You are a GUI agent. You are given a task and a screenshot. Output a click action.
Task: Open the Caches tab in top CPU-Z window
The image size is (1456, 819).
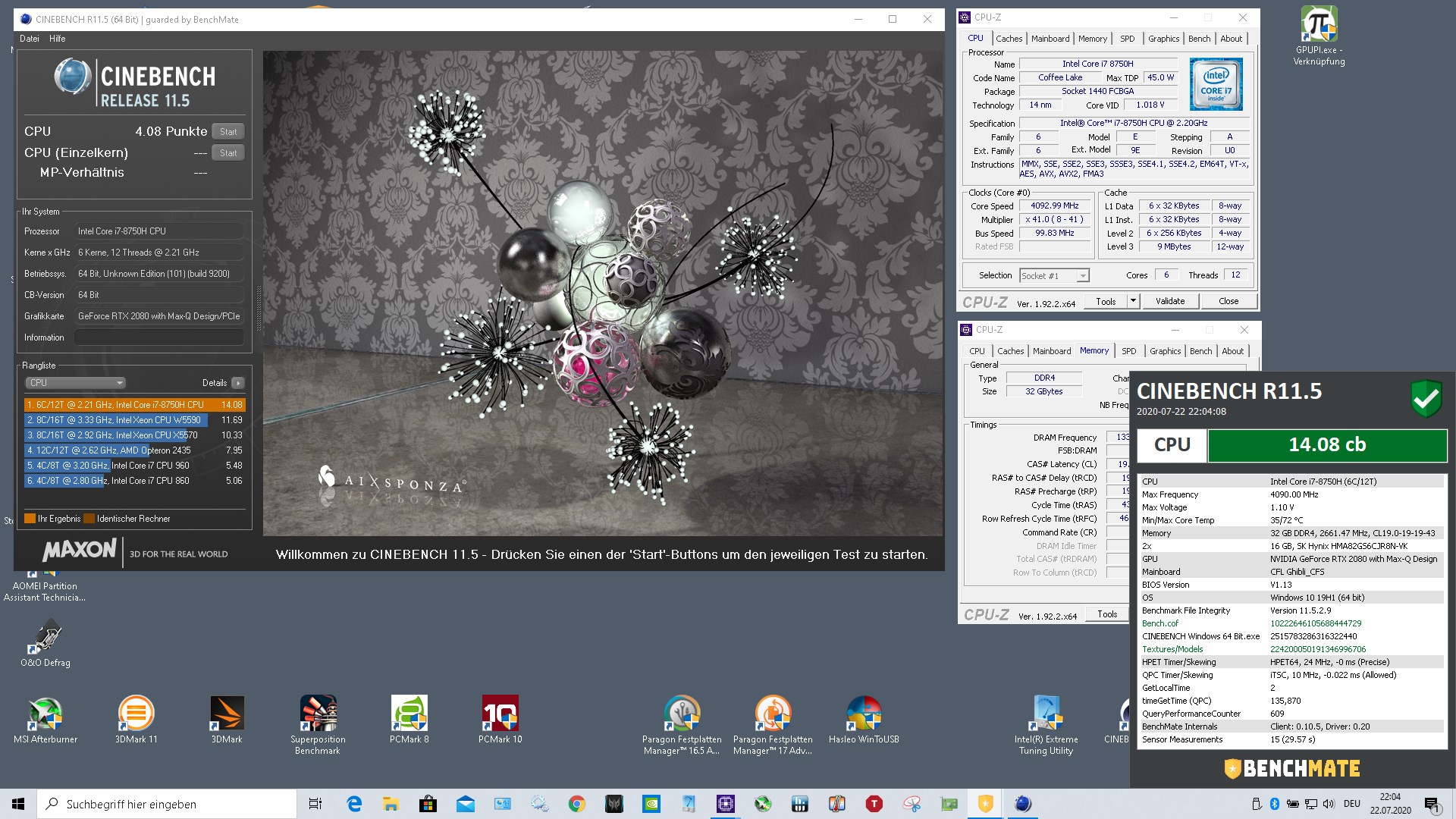[x=1009, y=39]
